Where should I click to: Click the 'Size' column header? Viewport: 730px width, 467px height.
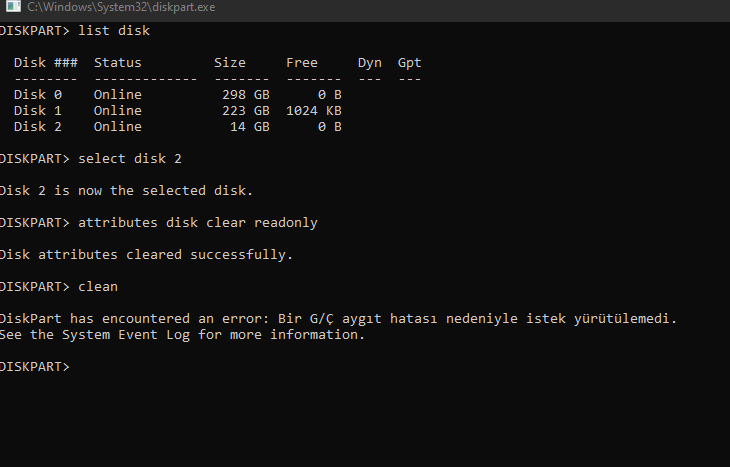(230, 63)
